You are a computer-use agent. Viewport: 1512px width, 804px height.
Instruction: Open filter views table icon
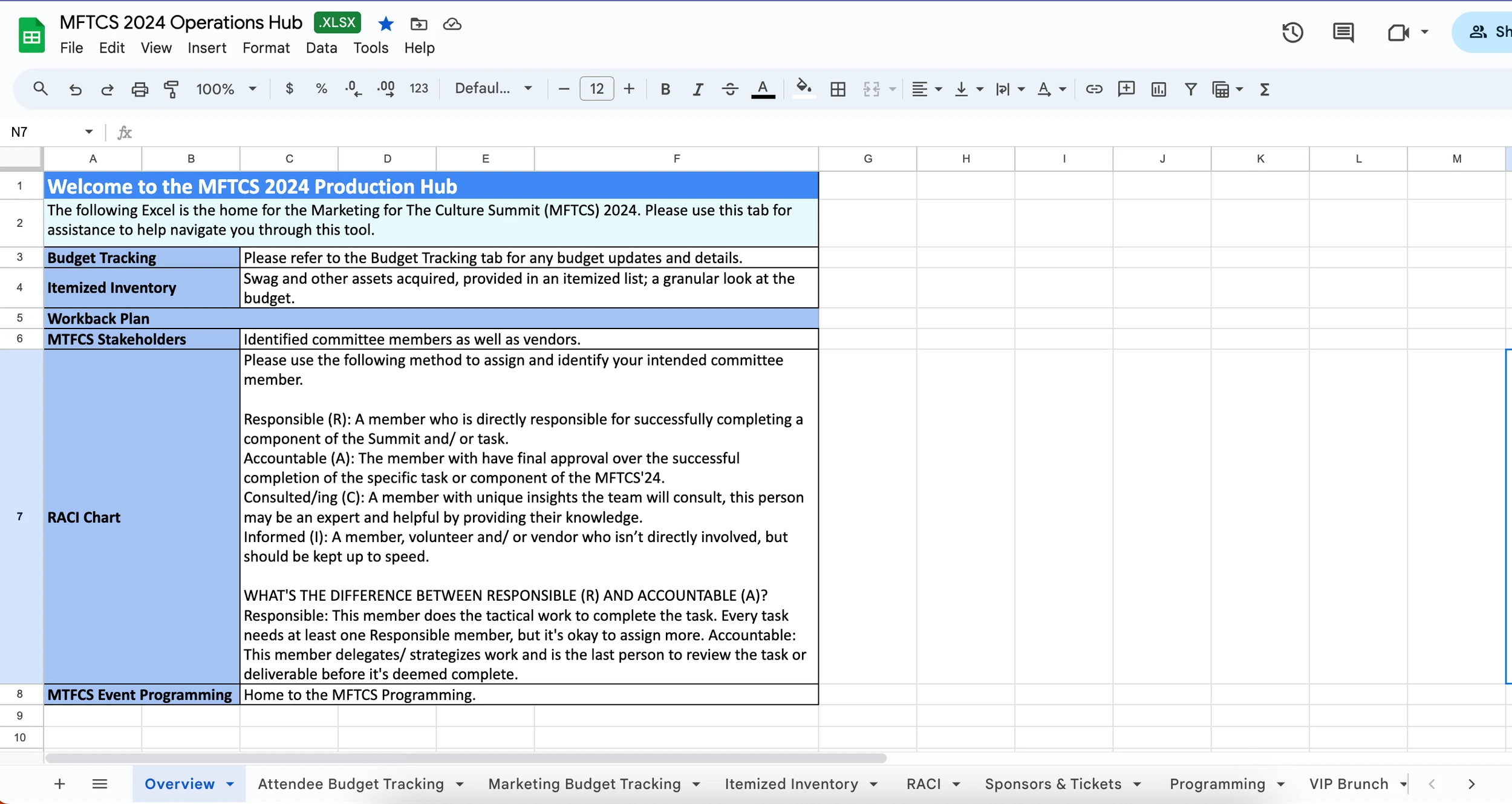point(1221,90)
